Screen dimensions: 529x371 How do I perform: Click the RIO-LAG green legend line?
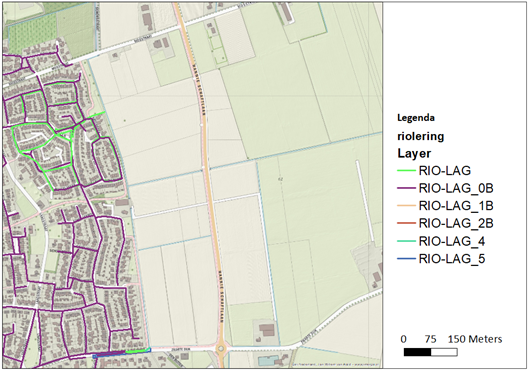[406, 171]
